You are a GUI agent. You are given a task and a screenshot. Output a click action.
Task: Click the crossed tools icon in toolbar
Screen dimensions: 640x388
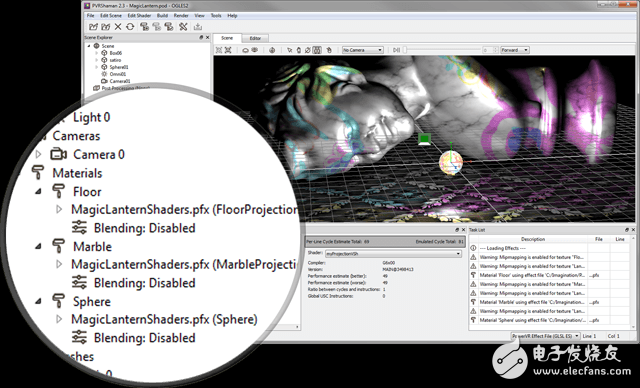click(x=183, y=27)
